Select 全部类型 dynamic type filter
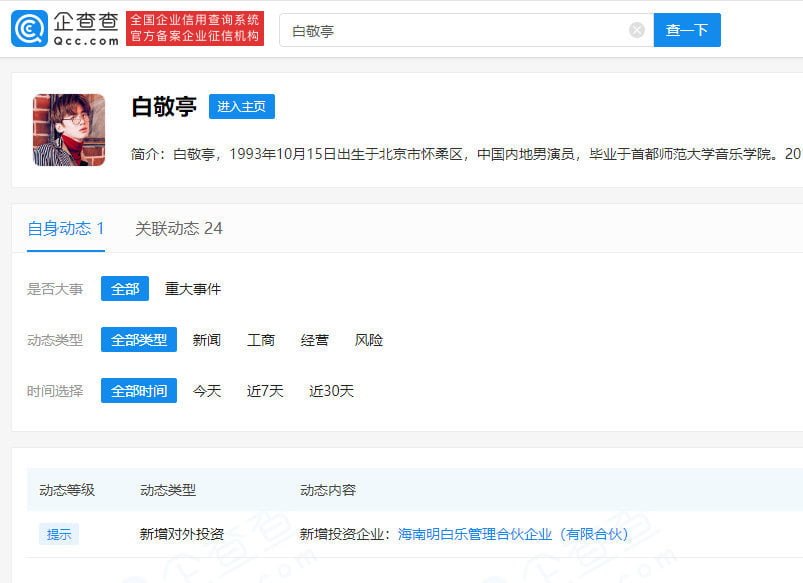The width and height of the screenshot is (803, 583). coord(139,340)
